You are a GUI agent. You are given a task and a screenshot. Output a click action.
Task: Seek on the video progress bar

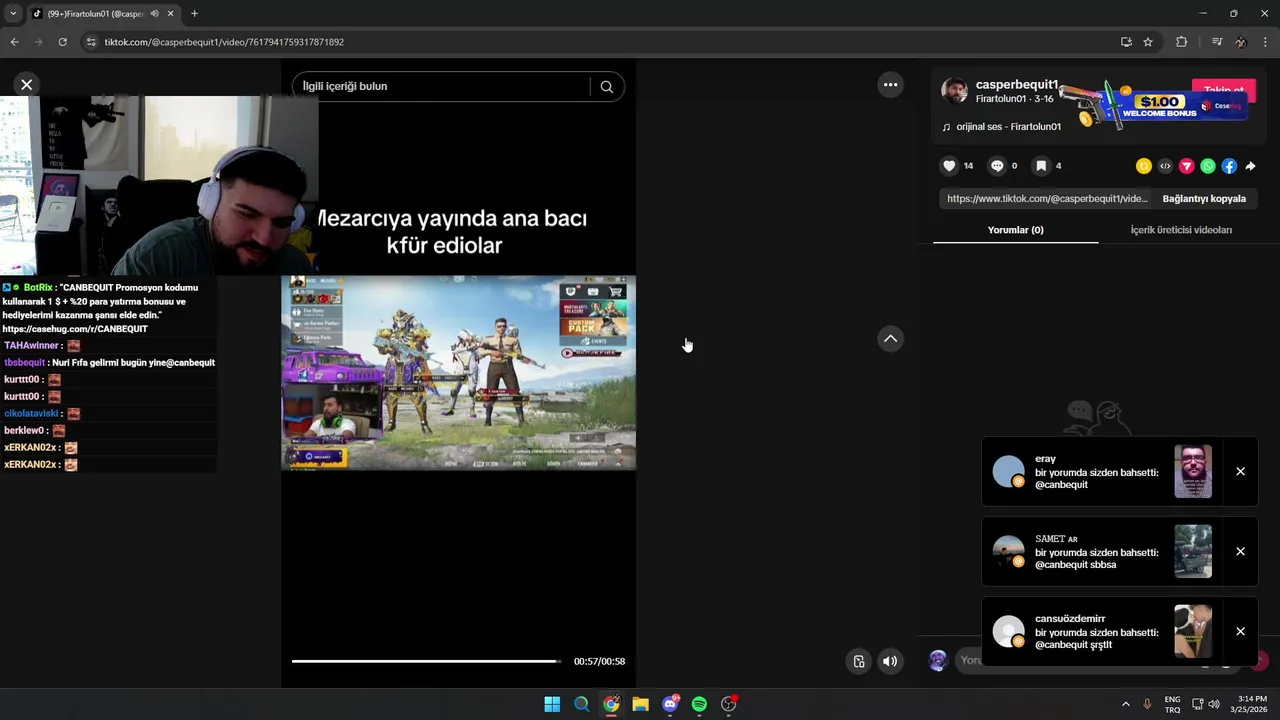pyautogui.click(x=427, y=661)
